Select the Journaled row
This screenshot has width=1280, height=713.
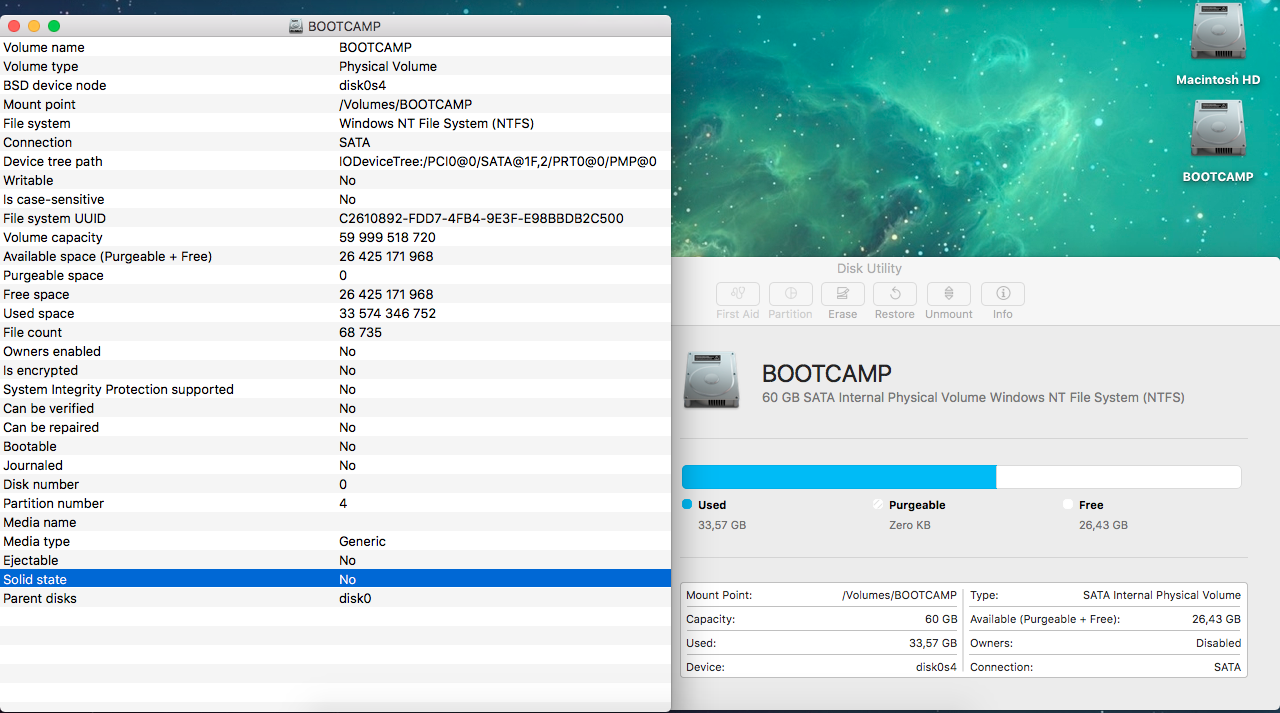click(x=335, y=465)
